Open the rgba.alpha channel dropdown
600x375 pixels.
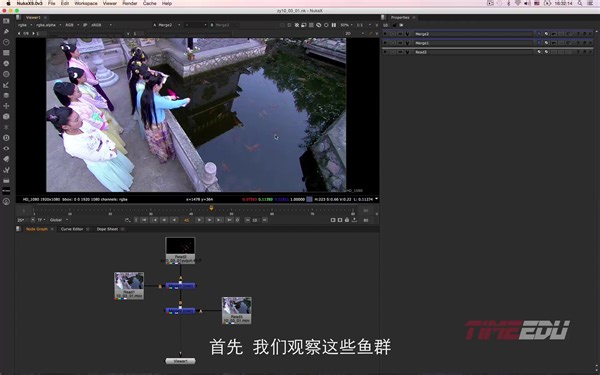(x=48, y=25)
